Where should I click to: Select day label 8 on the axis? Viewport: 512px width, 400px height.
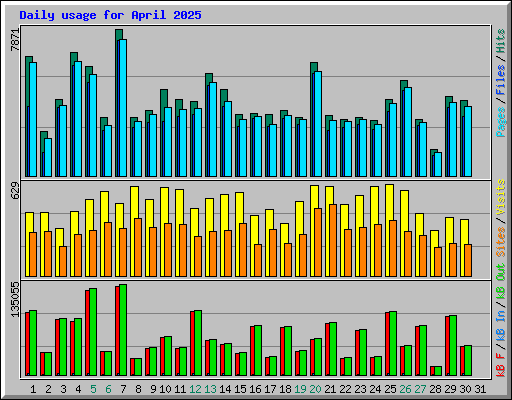tap(138, 389)
